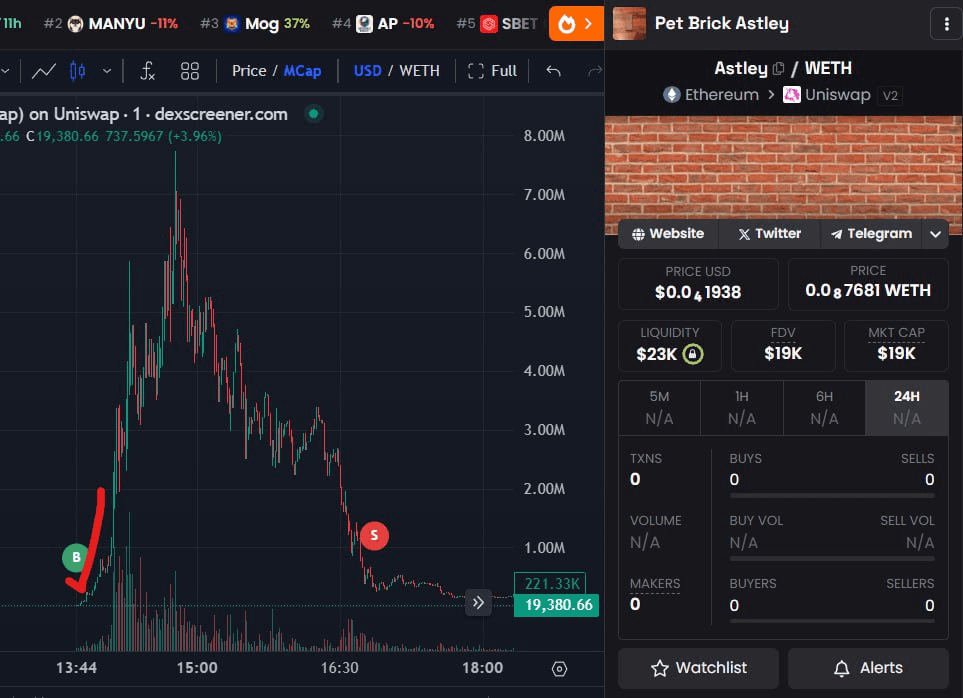Open the token Twitter page
Screen dimensions: 963x698
(x=770, y=234)
